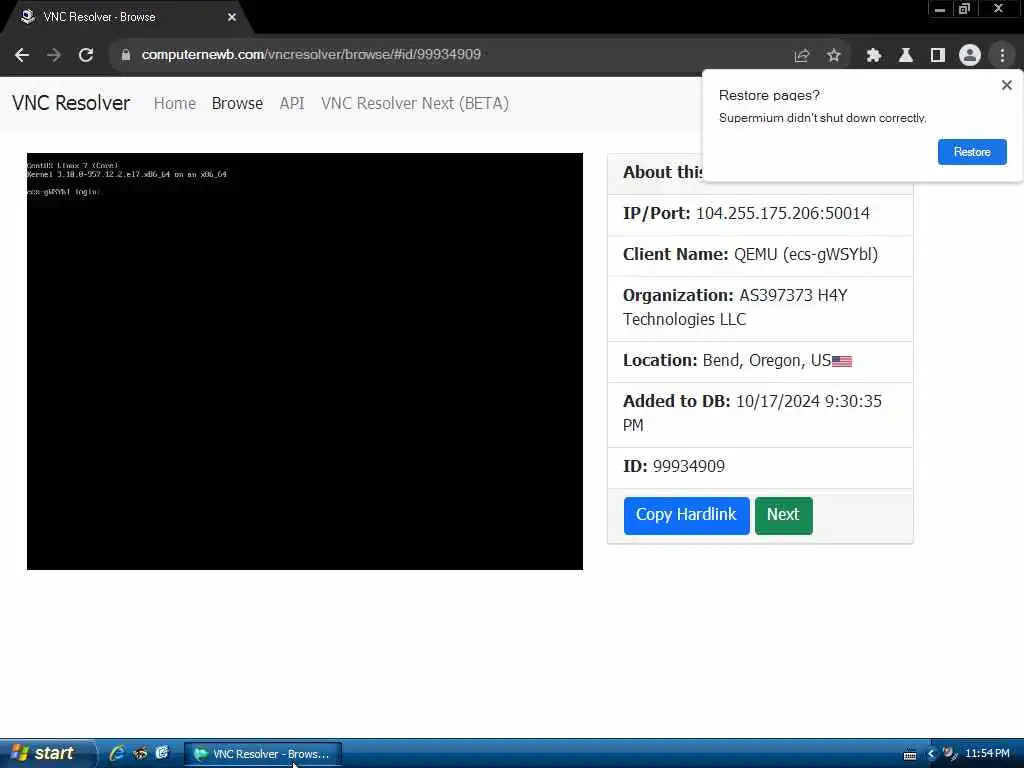The height and width of the screenshot is (768, 1024).
Task: Launch Internet Explorer from quick launch
Action: point(117,753)
